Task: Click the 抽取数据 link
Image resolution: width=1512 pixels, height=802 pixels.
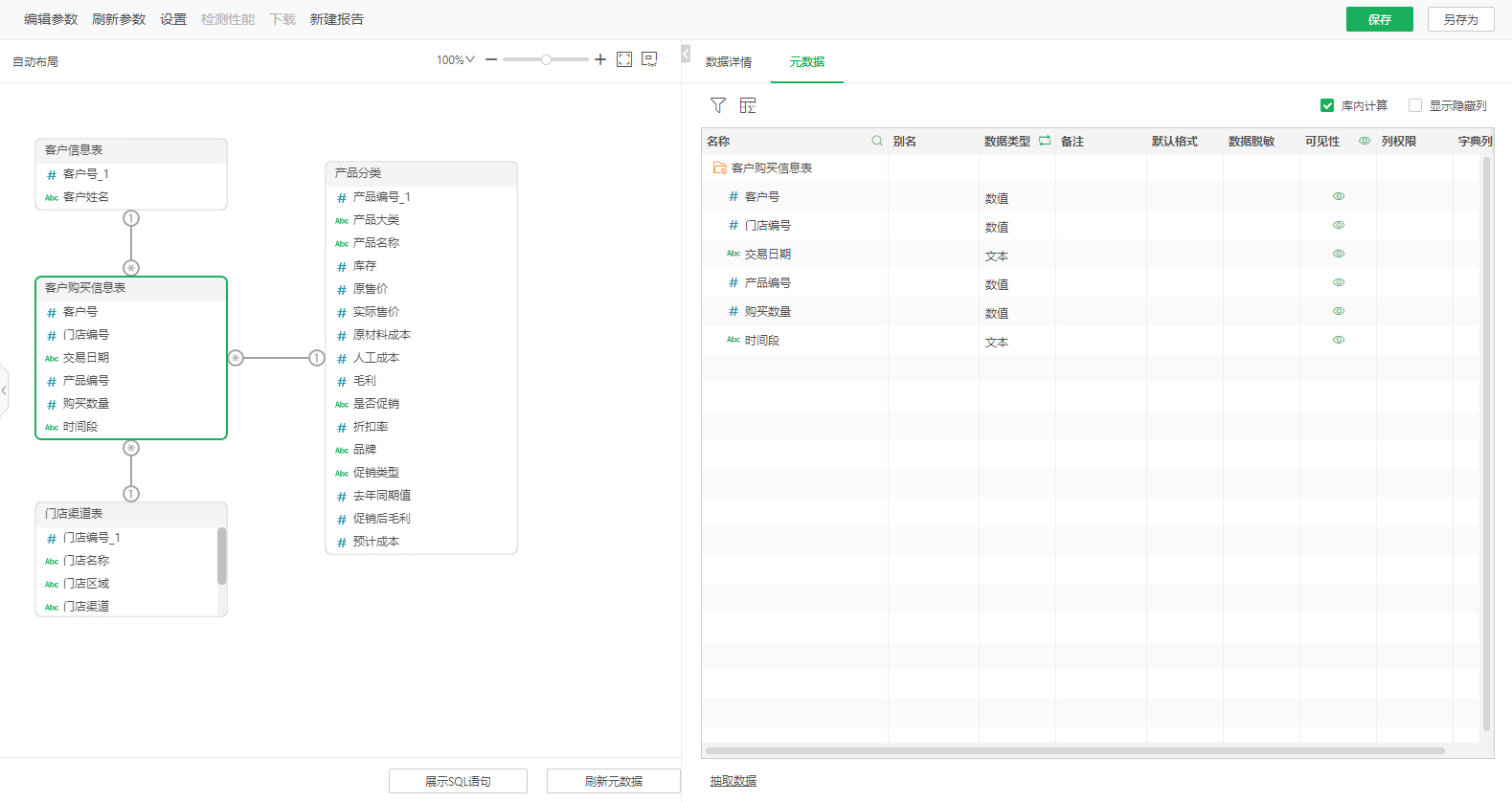Action: (x=733, y=781)
